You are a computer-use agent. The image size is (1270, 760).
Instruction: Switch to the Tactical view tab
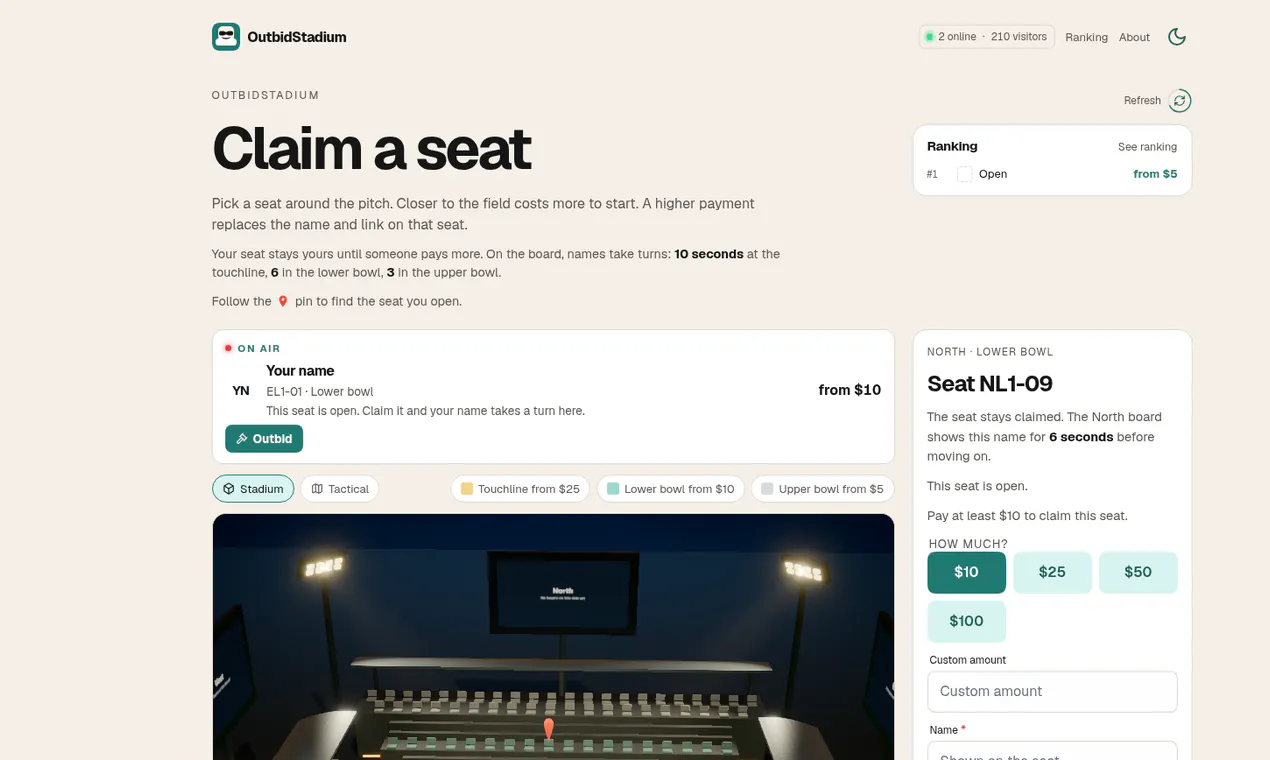339,488
